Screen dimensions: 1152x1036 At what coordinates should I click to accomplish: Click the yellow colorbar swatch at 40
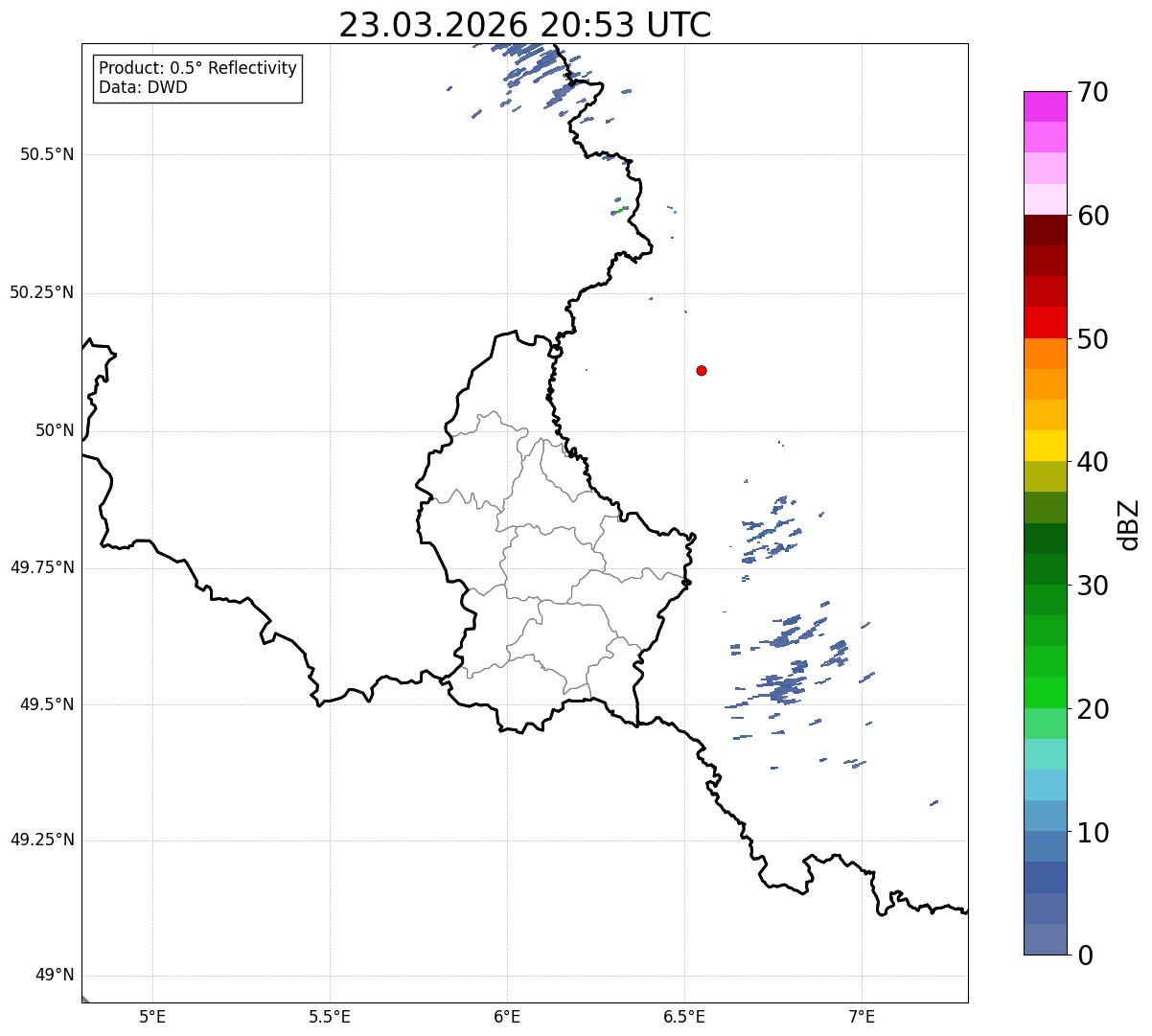[1045, 447]
